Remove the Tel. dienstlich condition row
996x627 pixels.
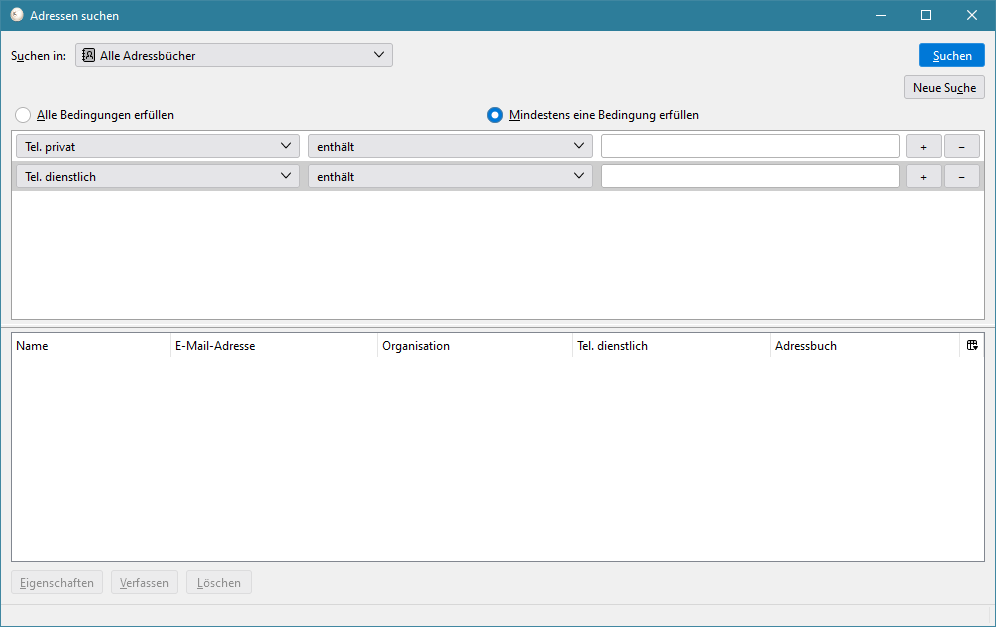pyautogui.click(x=961, y=177)
